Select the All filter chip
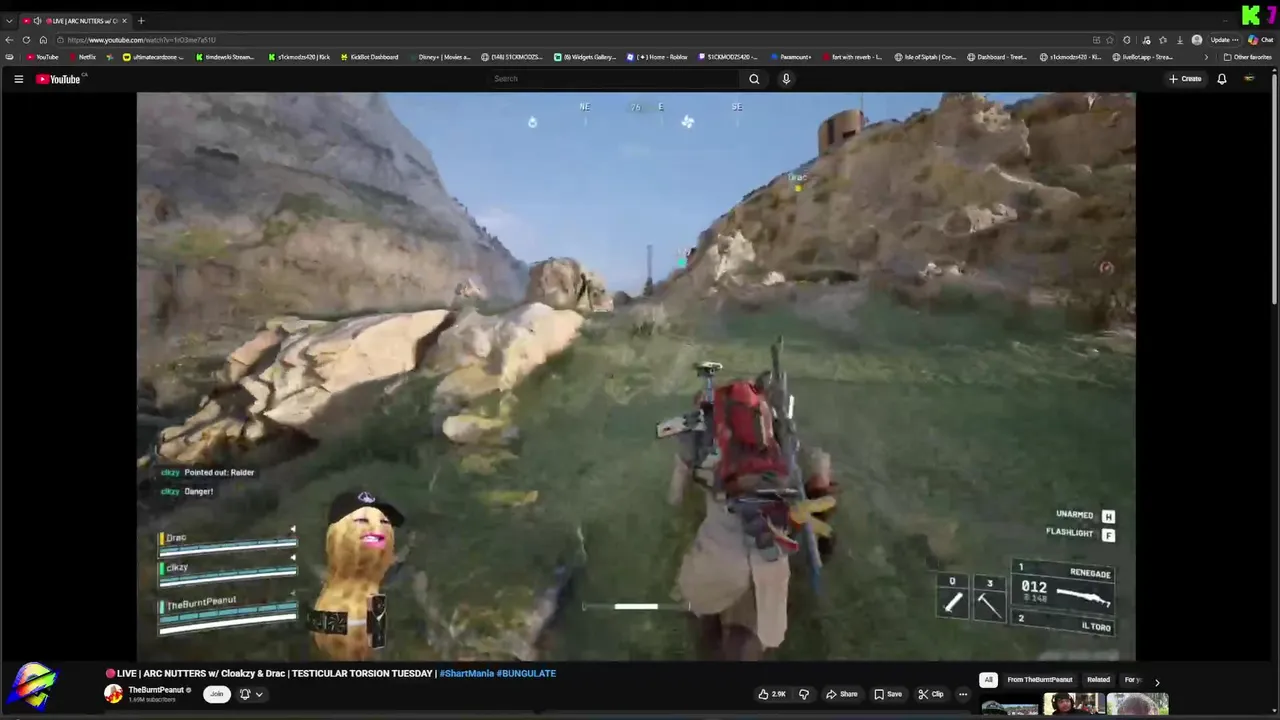Image resolution: width=1280 pixels, height=720 pixels. click(988, 680)
